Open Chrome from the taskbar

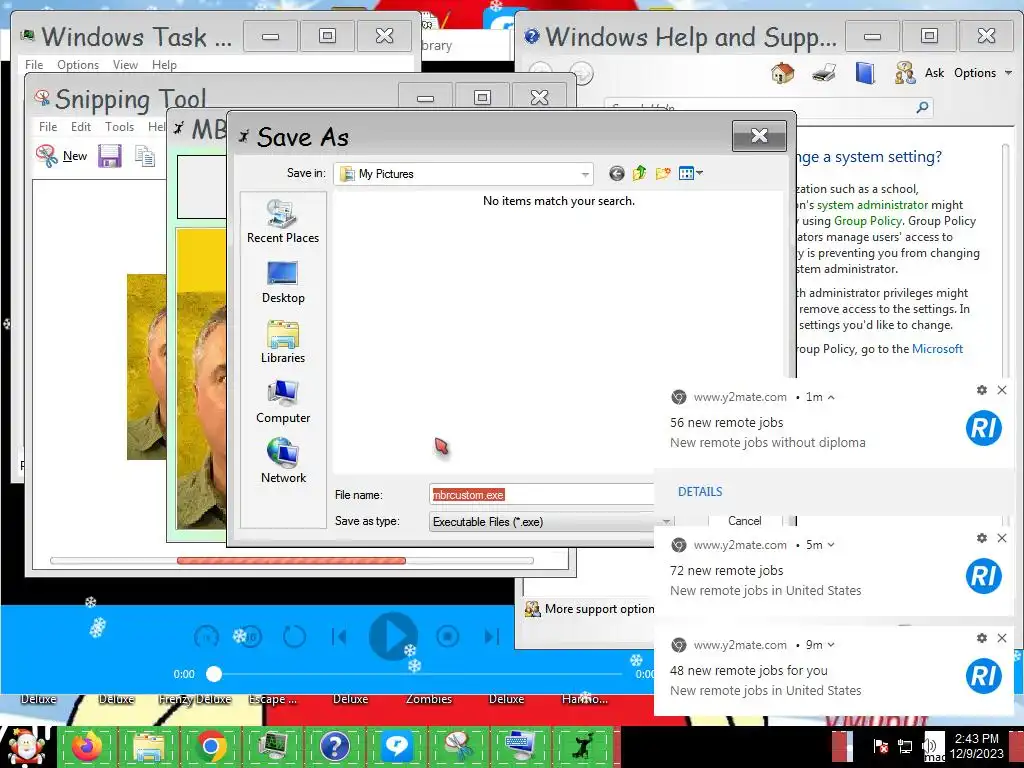pos(210,746)
